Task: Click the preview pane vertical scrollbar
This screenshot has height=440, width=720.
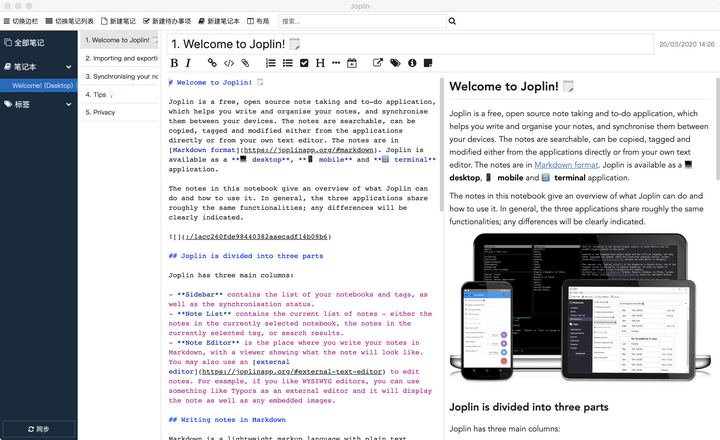Action: point(717,129)
